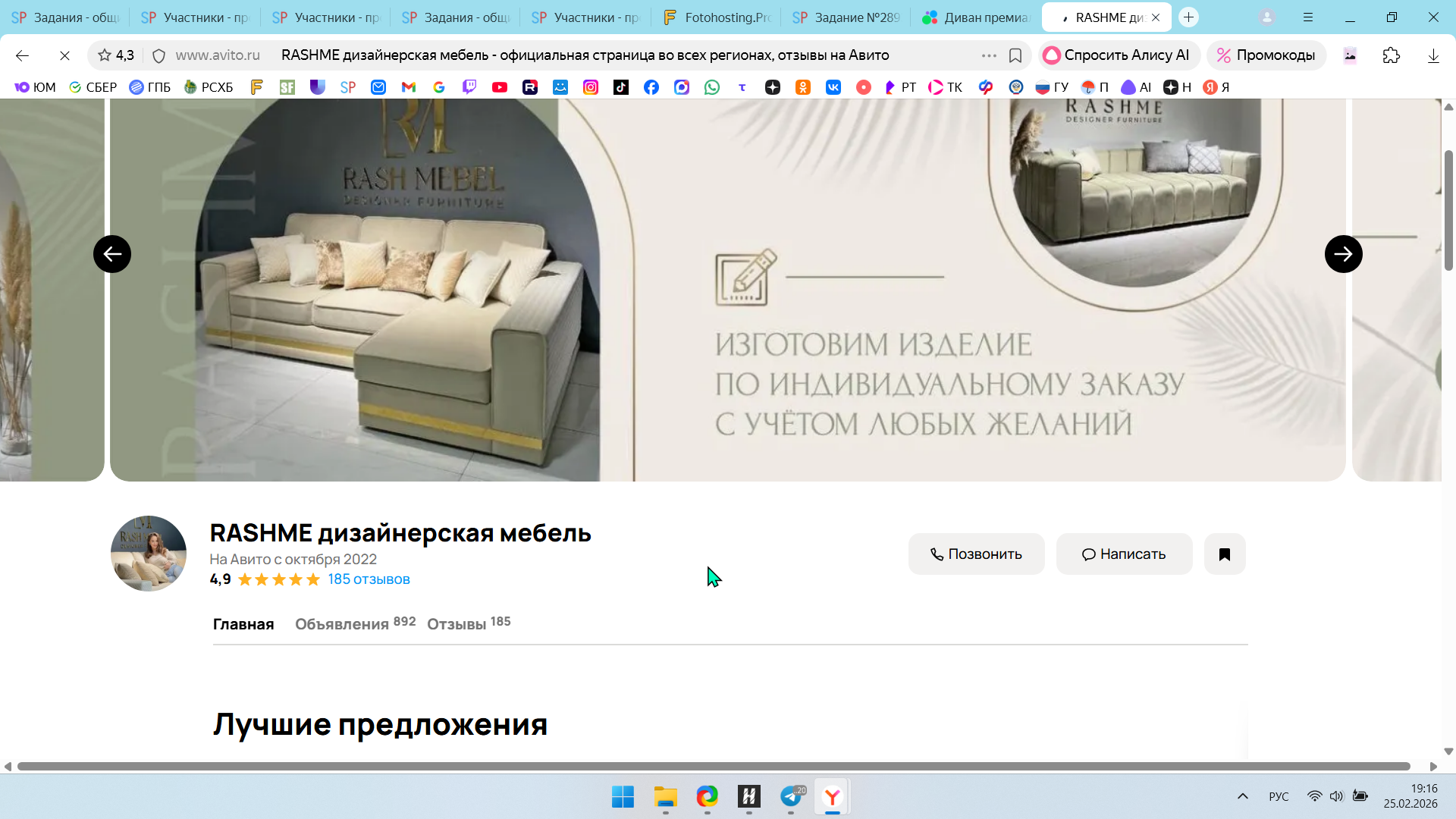Image resolution: width=1456 pixels, height=819 pixels.
Task: Open the browser hamburger menu
Action: coord(1308,17)
